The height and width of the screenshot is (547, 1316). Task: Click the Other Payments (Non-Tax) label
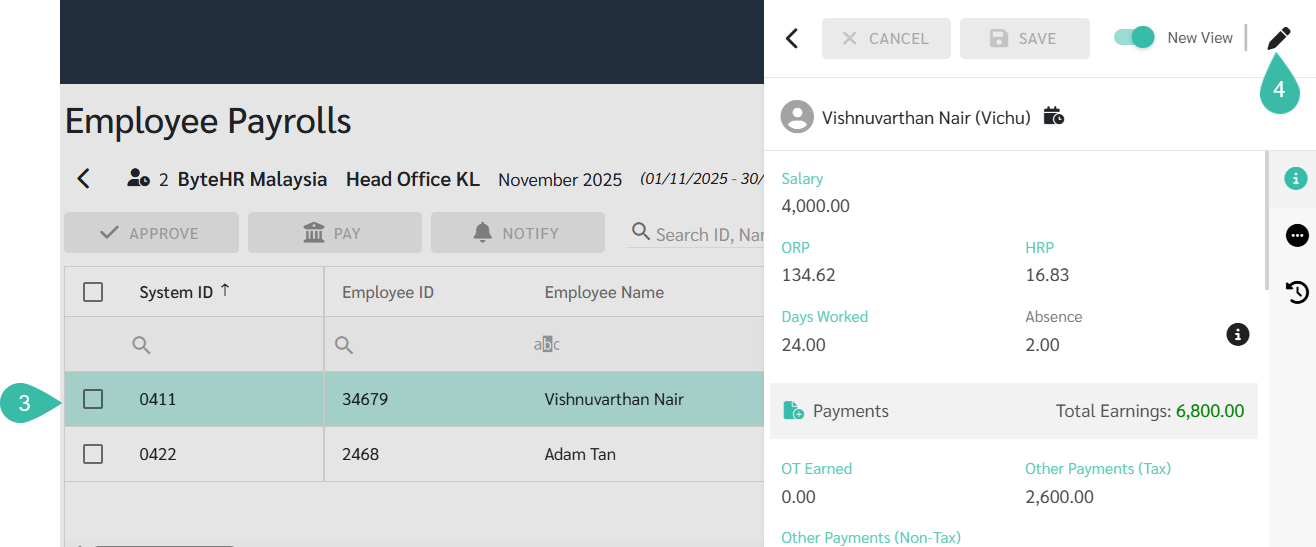(x=871, y=538)
